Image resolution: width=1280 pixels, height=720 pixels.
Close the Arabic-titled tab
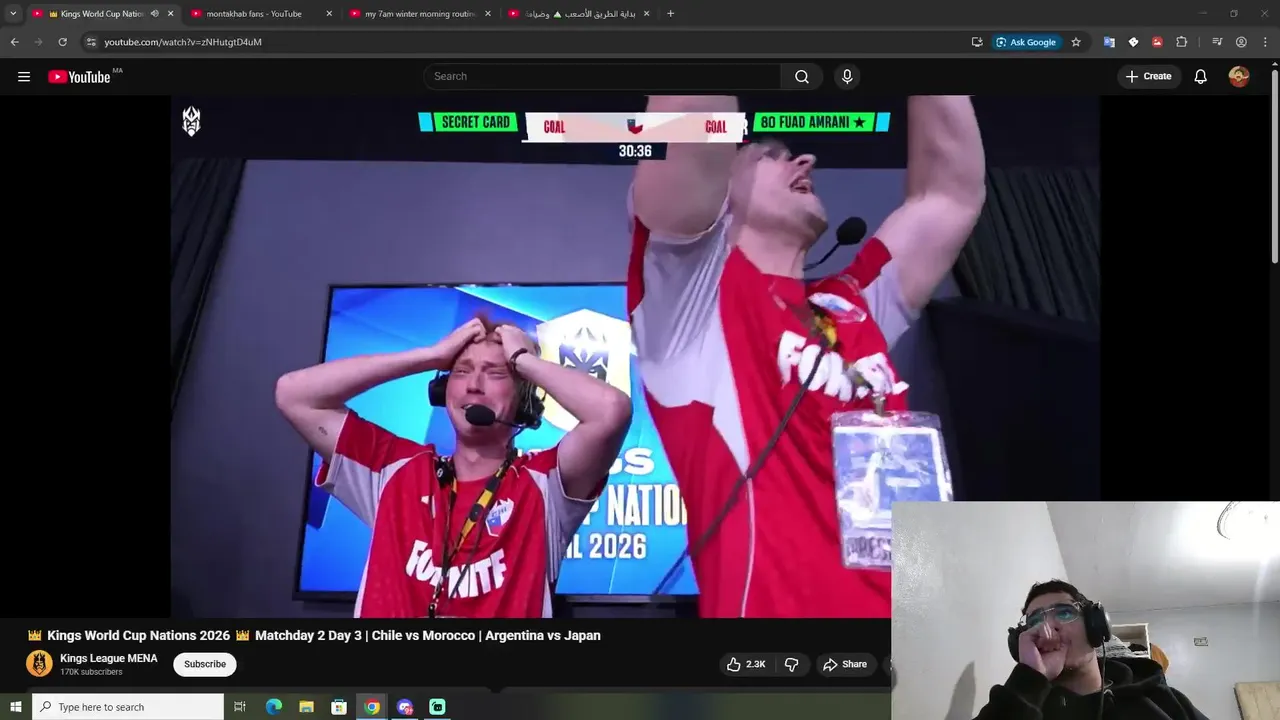coord(646,14)
